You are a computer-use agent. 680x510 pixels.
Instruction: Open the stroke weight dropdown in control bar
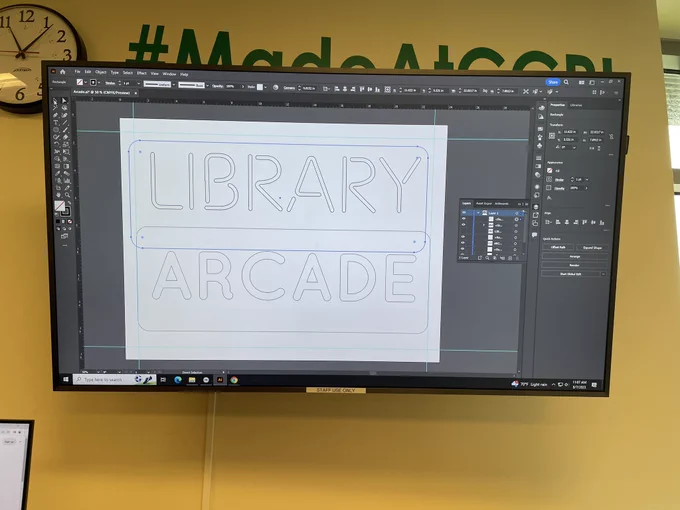138,84
